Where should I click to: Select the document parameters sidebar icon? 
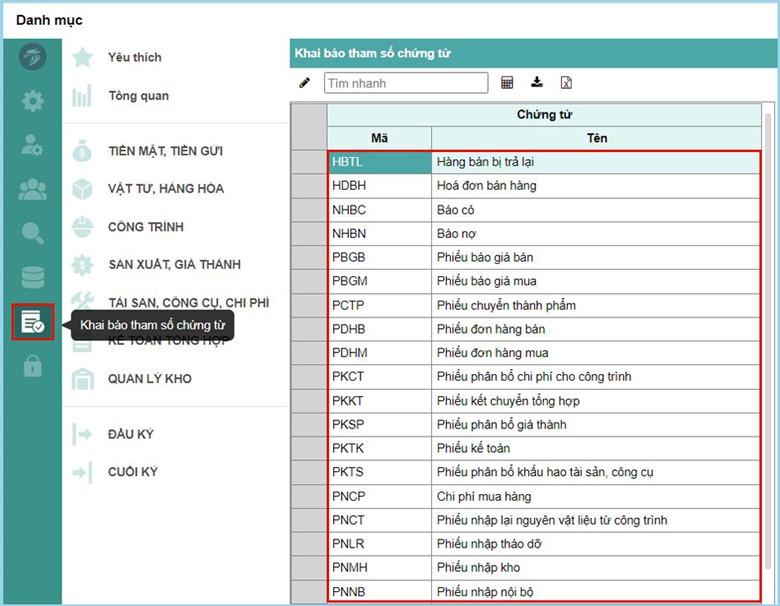[x=33, y=322]
